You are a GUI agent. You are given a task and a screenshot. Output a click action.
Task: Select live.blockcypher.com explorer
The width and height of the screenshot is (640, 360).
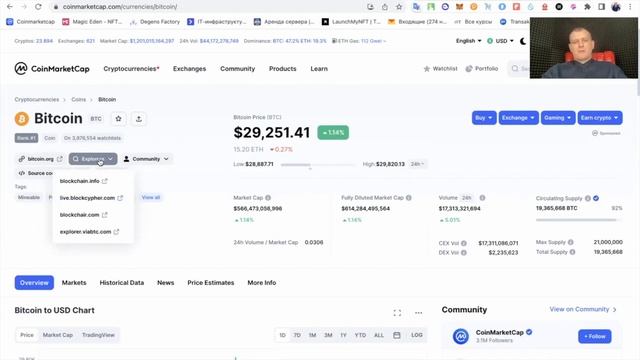coord(91,198)
